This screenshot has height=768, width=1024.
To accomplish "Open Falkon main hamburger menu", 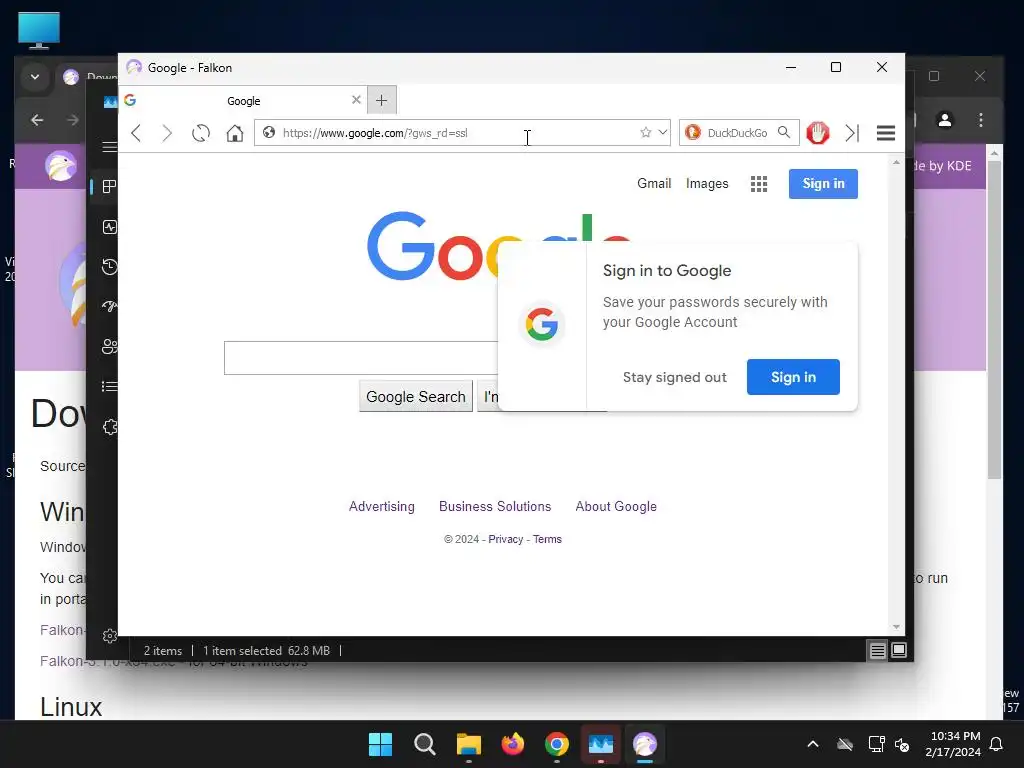I will tap(886, 133).
